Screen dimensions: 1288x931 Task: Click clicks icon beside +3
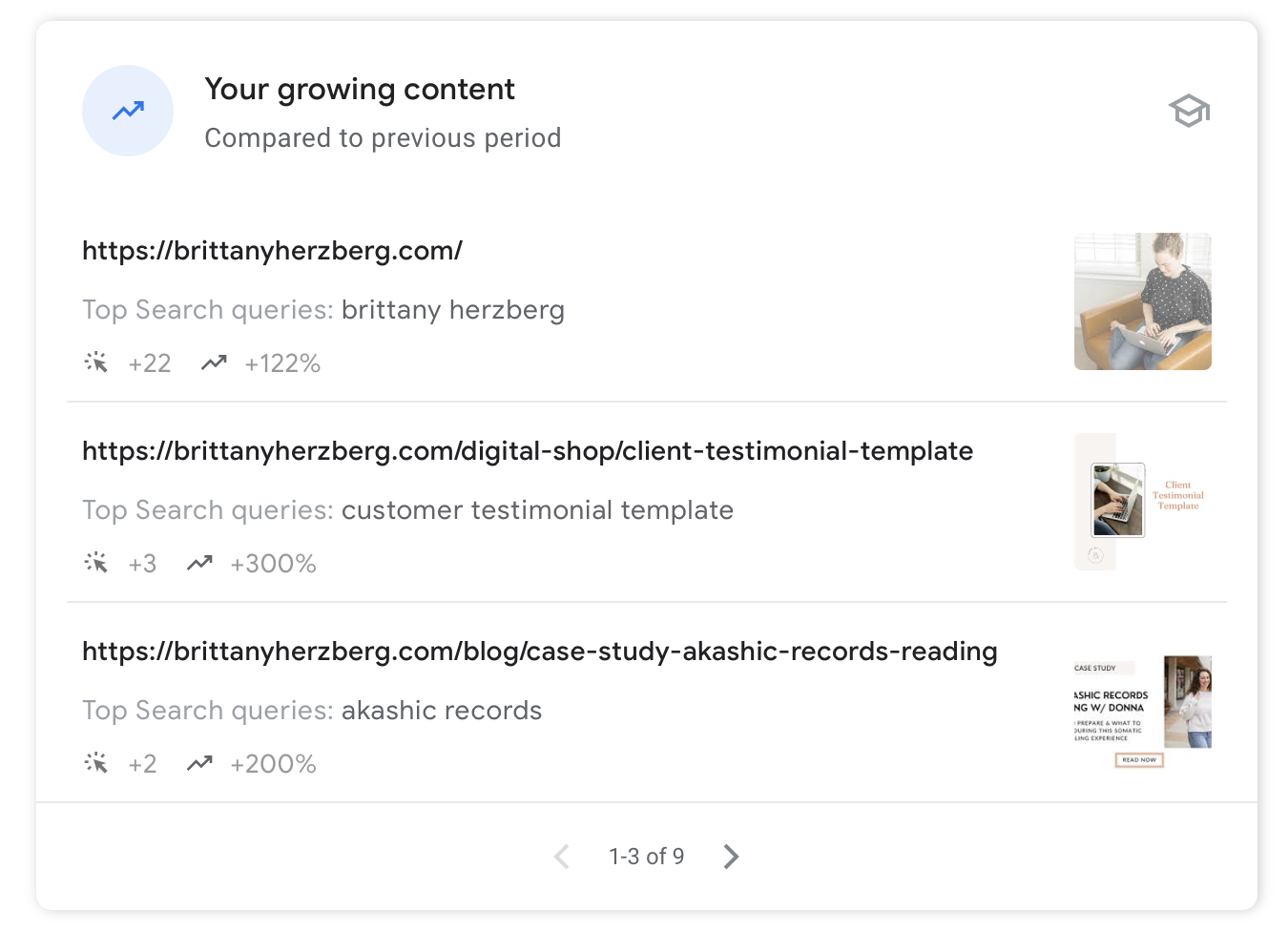tap(96, 564)
